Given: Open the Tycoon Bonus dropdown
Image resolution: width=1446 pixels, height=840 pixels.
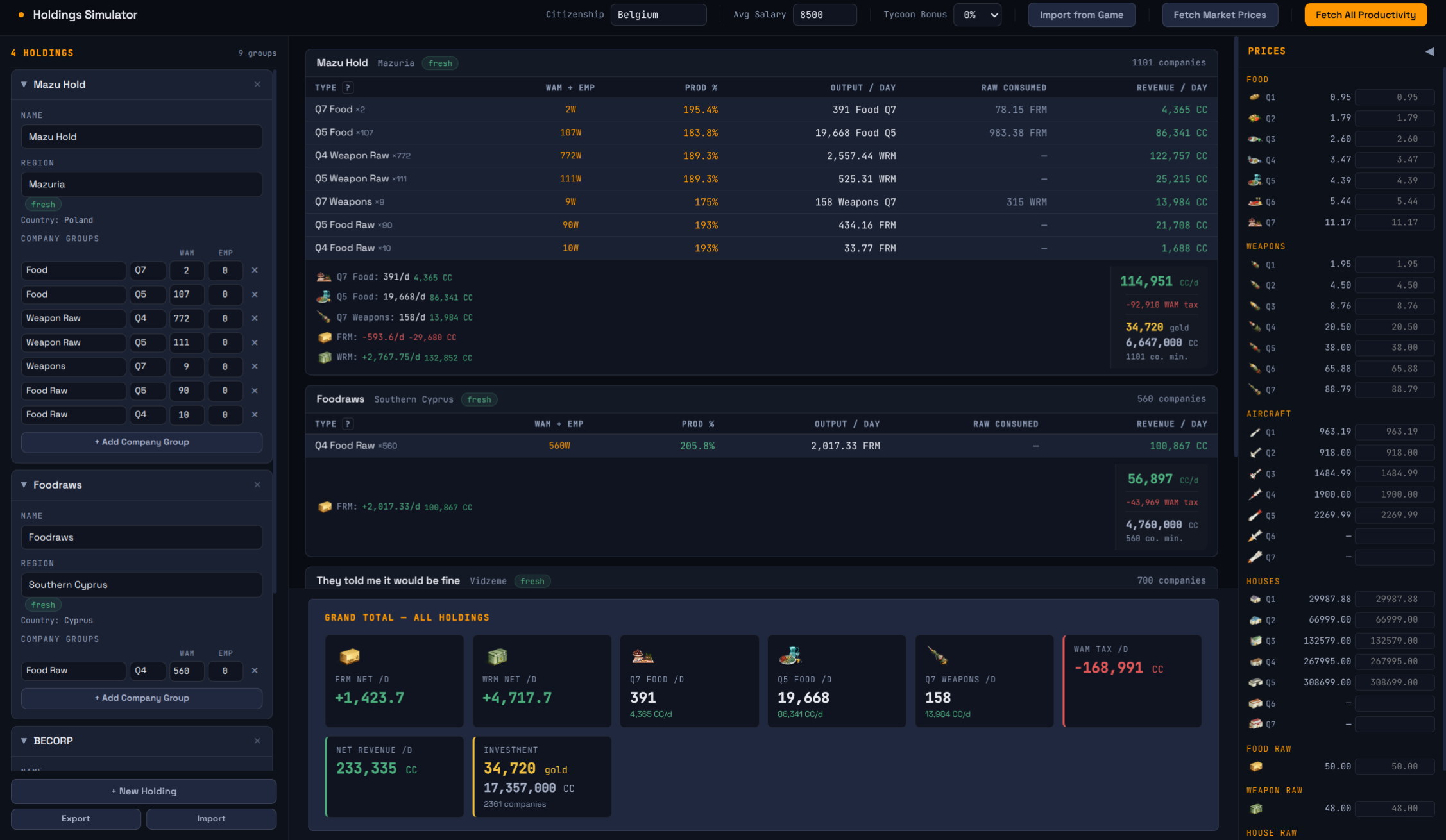Looking at the screenshot, I should click(978, 15).
